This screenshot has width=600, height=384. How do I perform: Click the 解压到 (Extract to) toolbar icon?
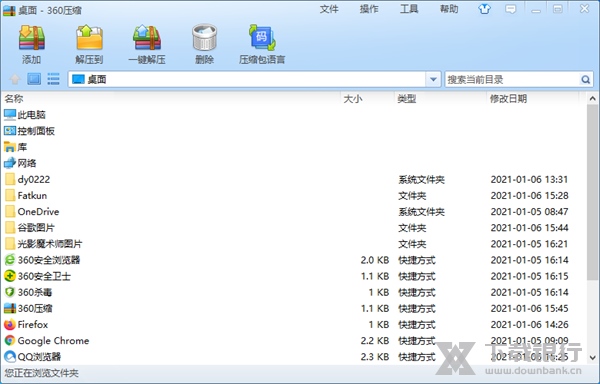click(89, 38)
